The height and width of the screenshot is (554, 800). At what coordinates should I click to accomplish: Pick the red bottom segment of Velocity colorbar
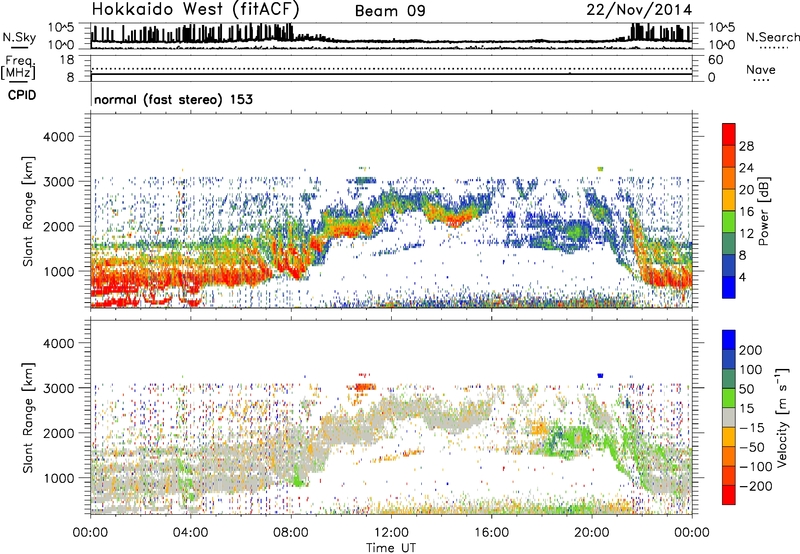pyautogui.click(x=729, y=495)
